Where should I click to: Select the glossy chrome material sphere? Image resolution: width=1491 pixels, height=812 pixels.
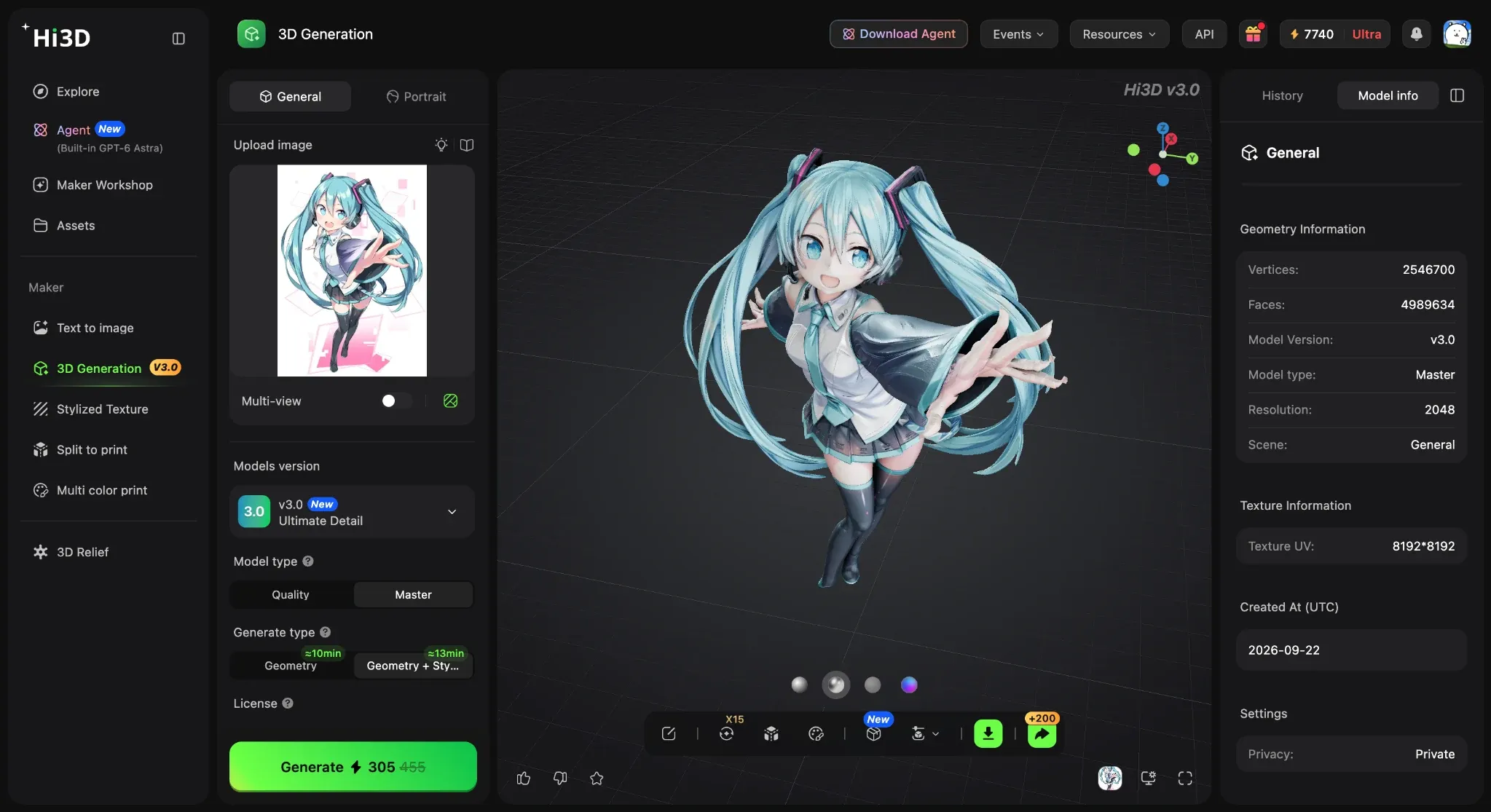point(836,685)
